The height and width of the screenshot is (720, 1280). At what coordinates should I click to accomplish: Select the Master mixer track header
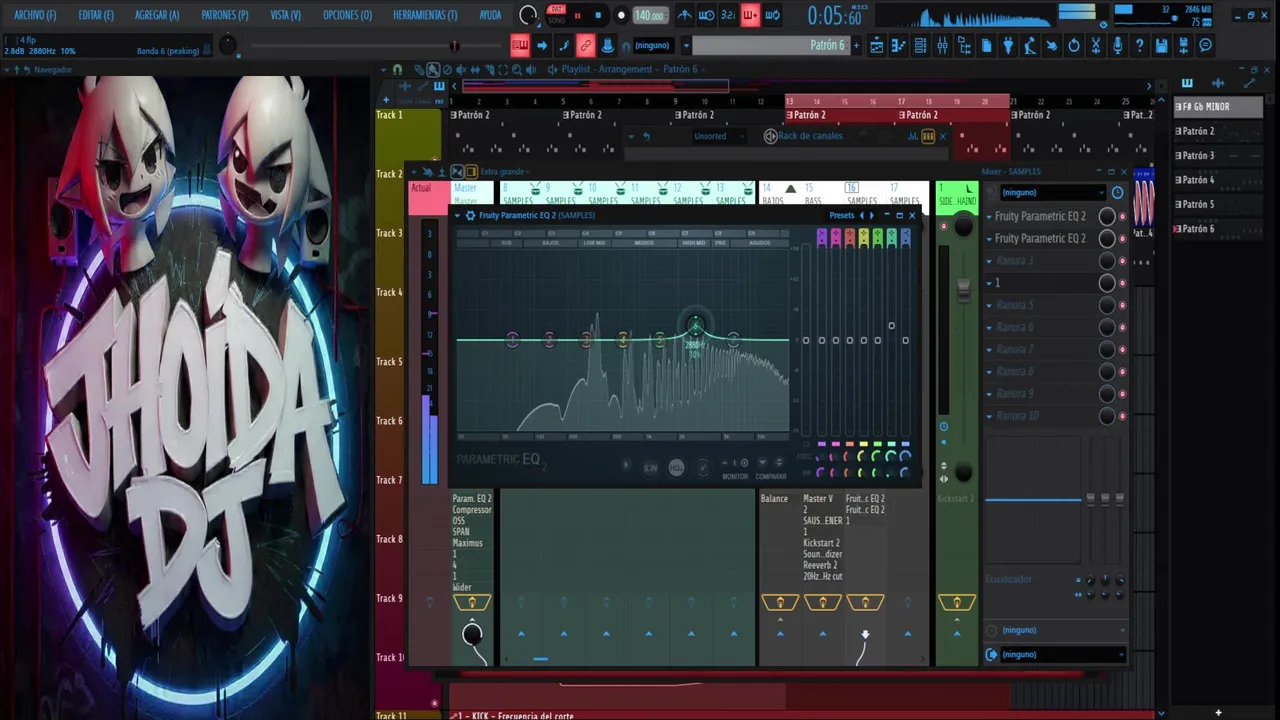coord(472,193)
